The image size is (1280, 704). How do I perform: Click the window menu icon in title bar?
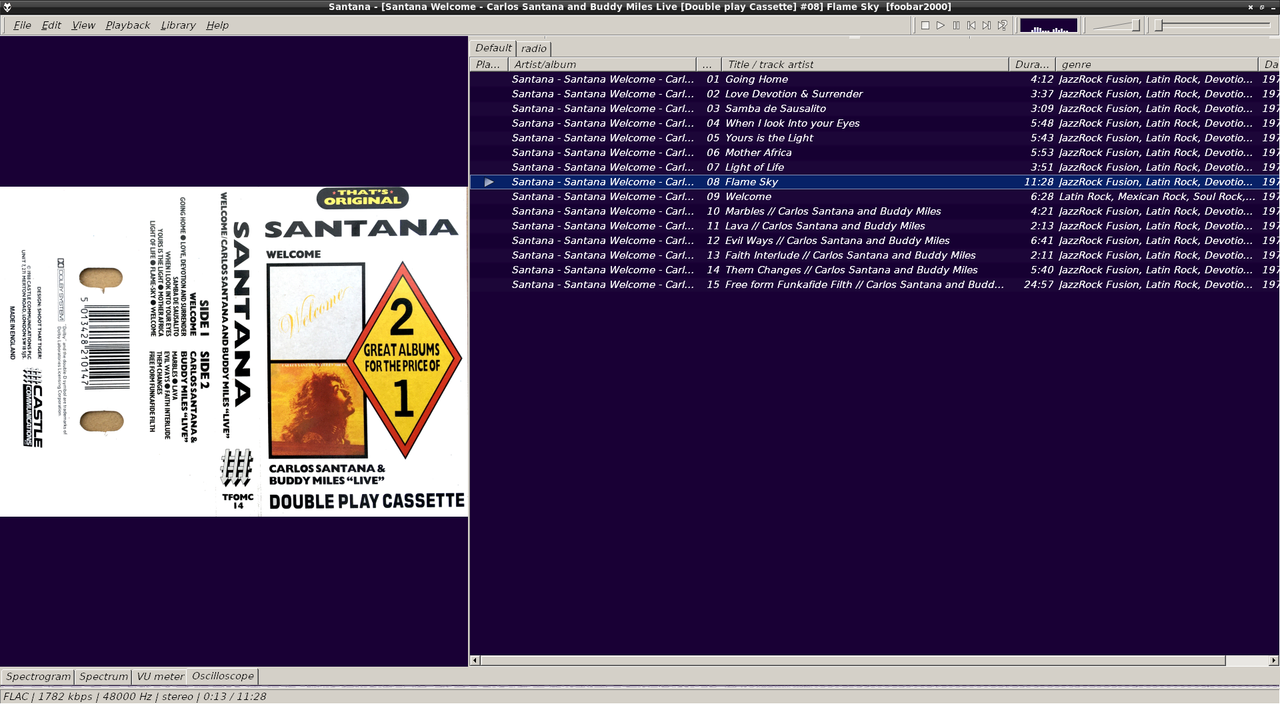pos(8,7)
